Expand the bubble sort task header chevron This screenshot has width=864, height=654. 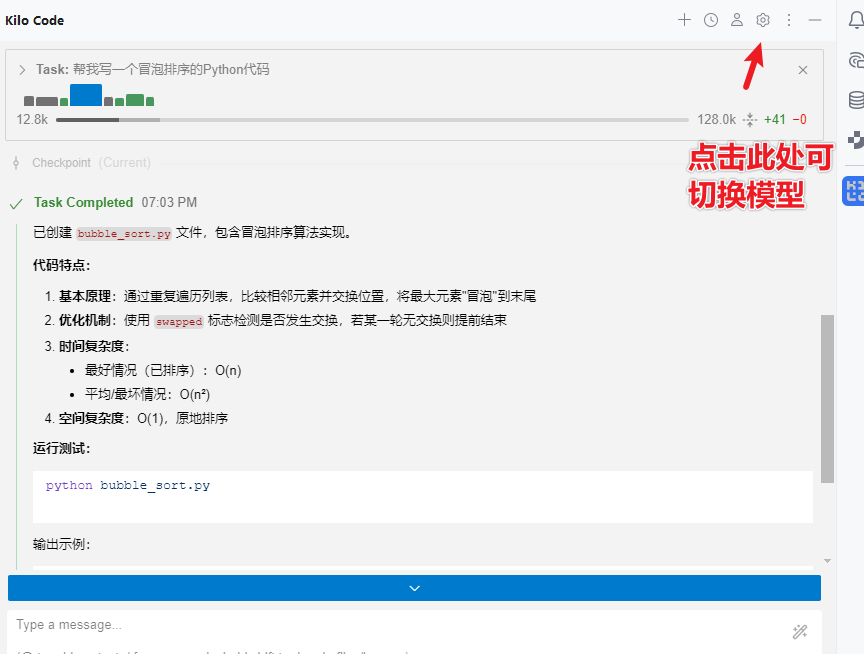22,70
